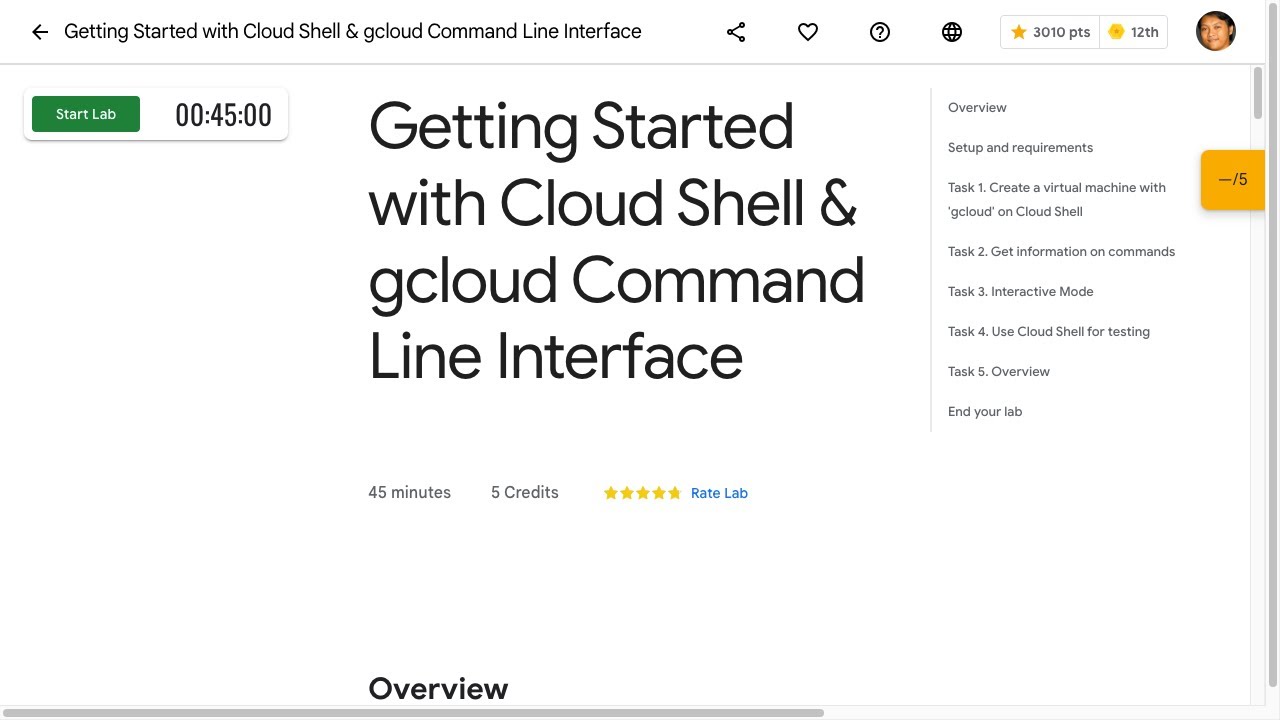
Task: Click the 00:45:00 lab timer
Action: tap(223, 115)
